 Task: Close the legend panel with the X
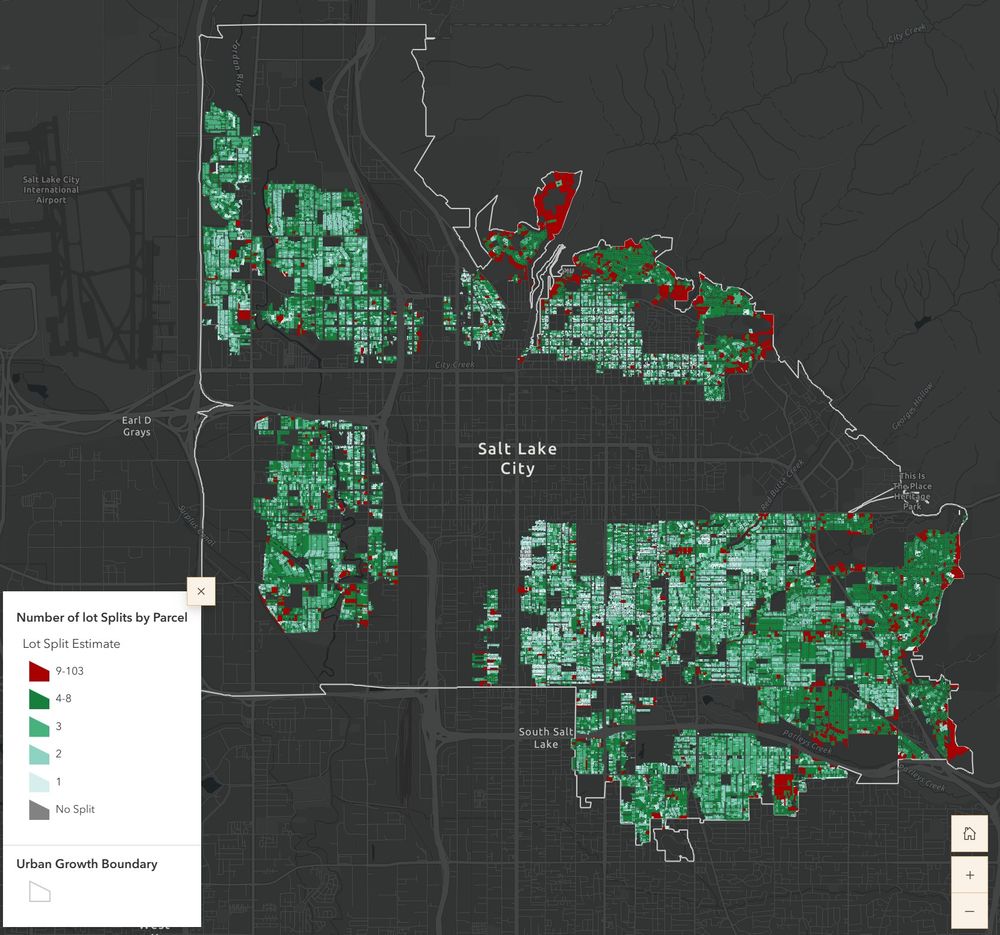pyautogui.click(x=200, y=591)
